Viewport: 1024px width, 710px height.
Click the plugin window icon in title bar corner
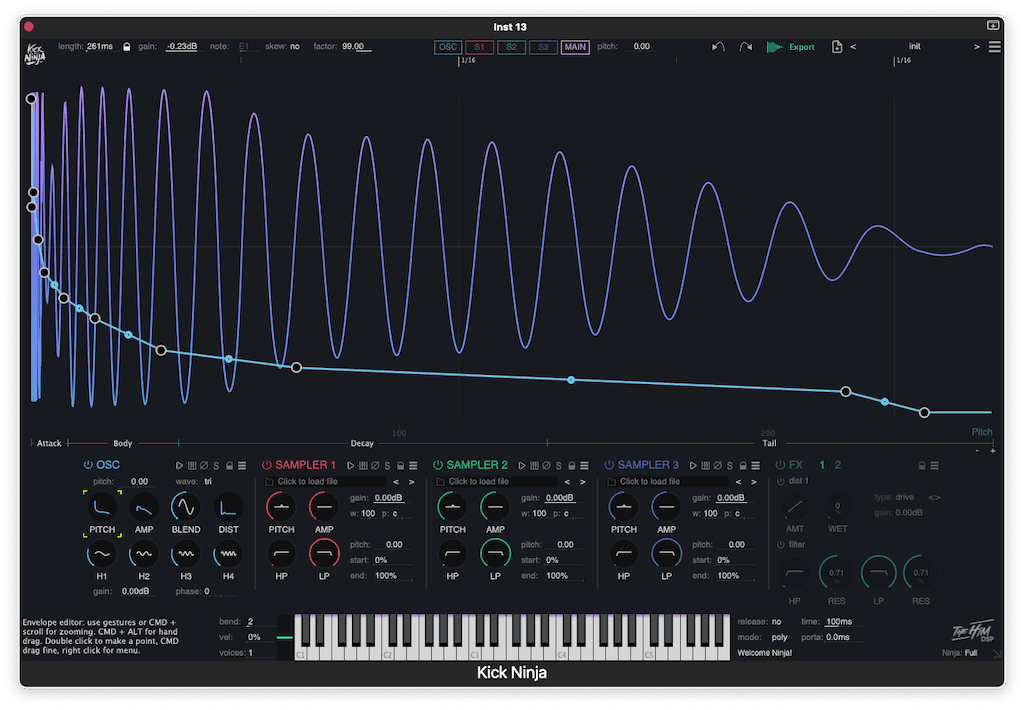(993, 25)
